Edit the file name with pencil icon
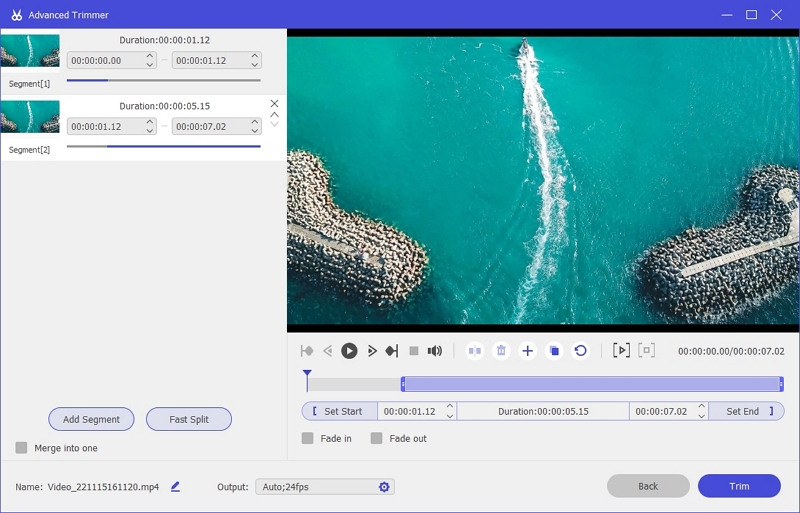The width and height of the screenshot is (800, 513). [x=176, y=487]
